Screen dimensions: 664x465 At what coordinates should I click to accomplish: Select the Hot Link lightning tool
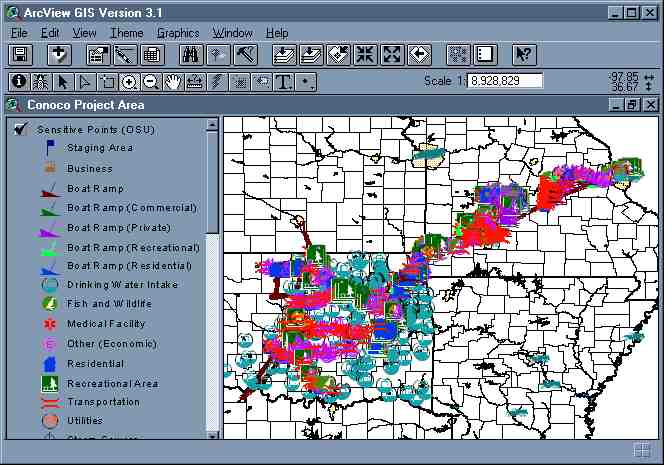(x=217, y=82)
